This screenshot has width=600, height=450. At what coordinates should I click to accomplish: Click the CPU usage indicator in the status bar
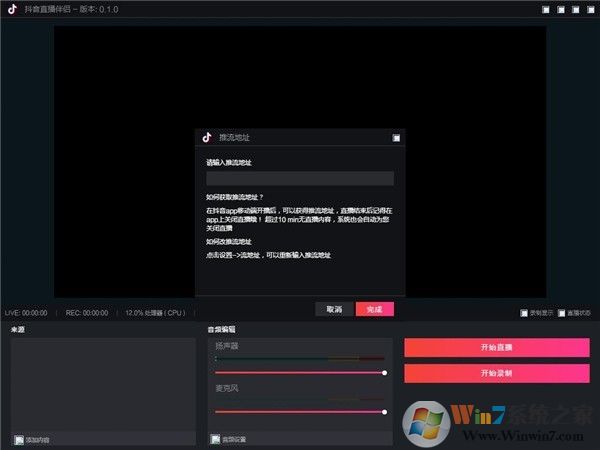pyautogui.click(x=155, y=313)
